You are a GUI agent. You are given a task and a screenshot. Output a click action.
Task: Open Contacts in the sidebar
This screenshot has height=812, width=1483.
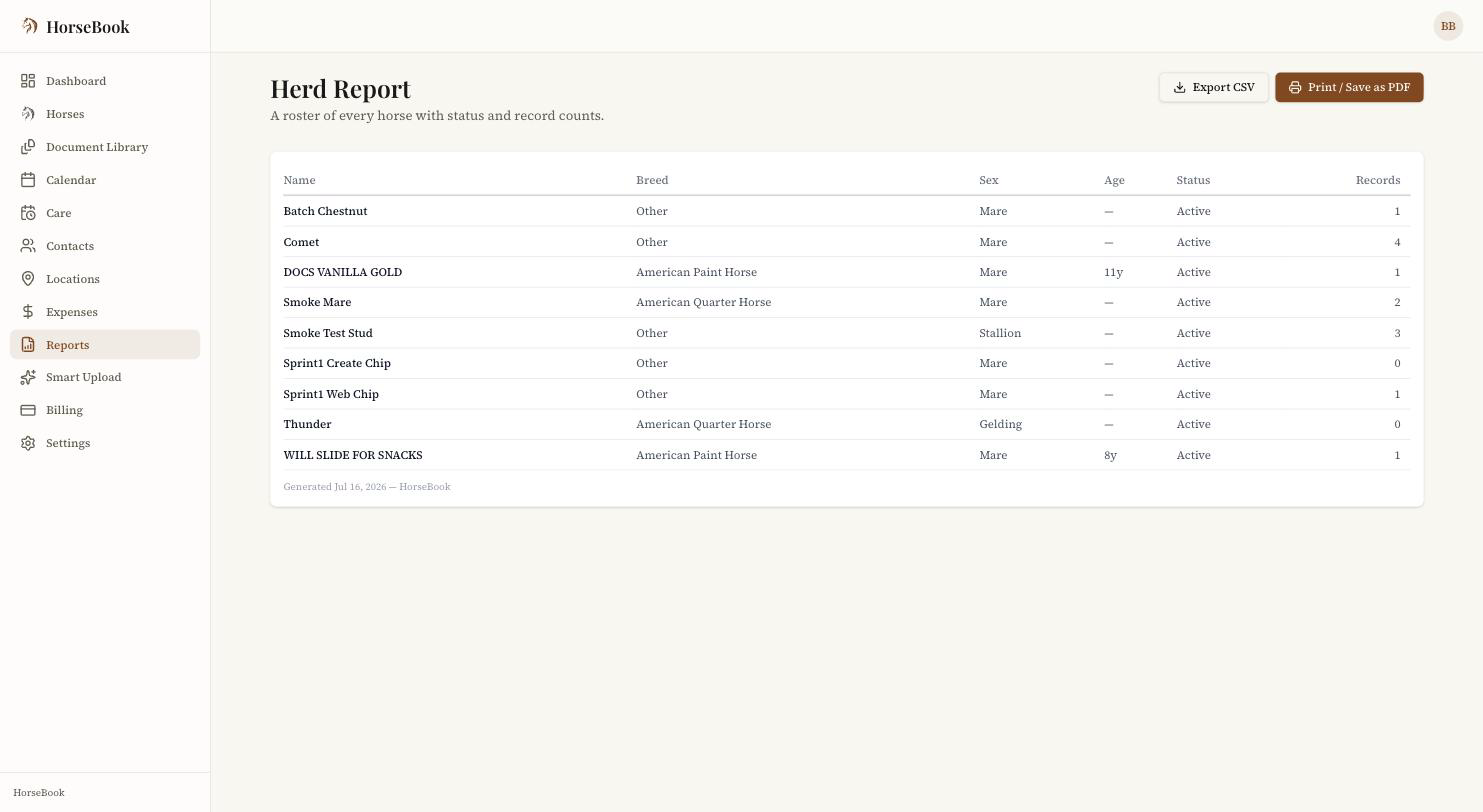pos(105,246)
